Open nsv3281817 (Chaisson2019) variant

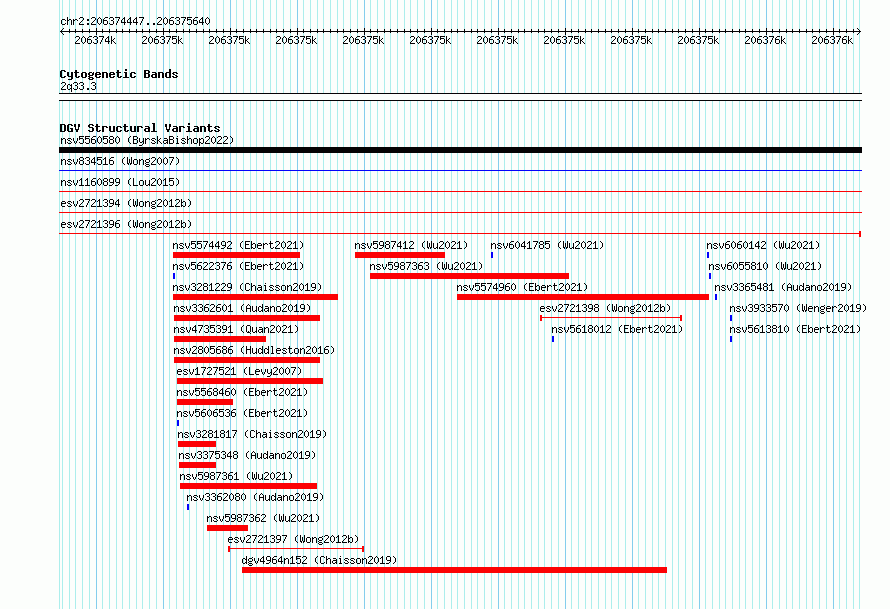[253, 434]
